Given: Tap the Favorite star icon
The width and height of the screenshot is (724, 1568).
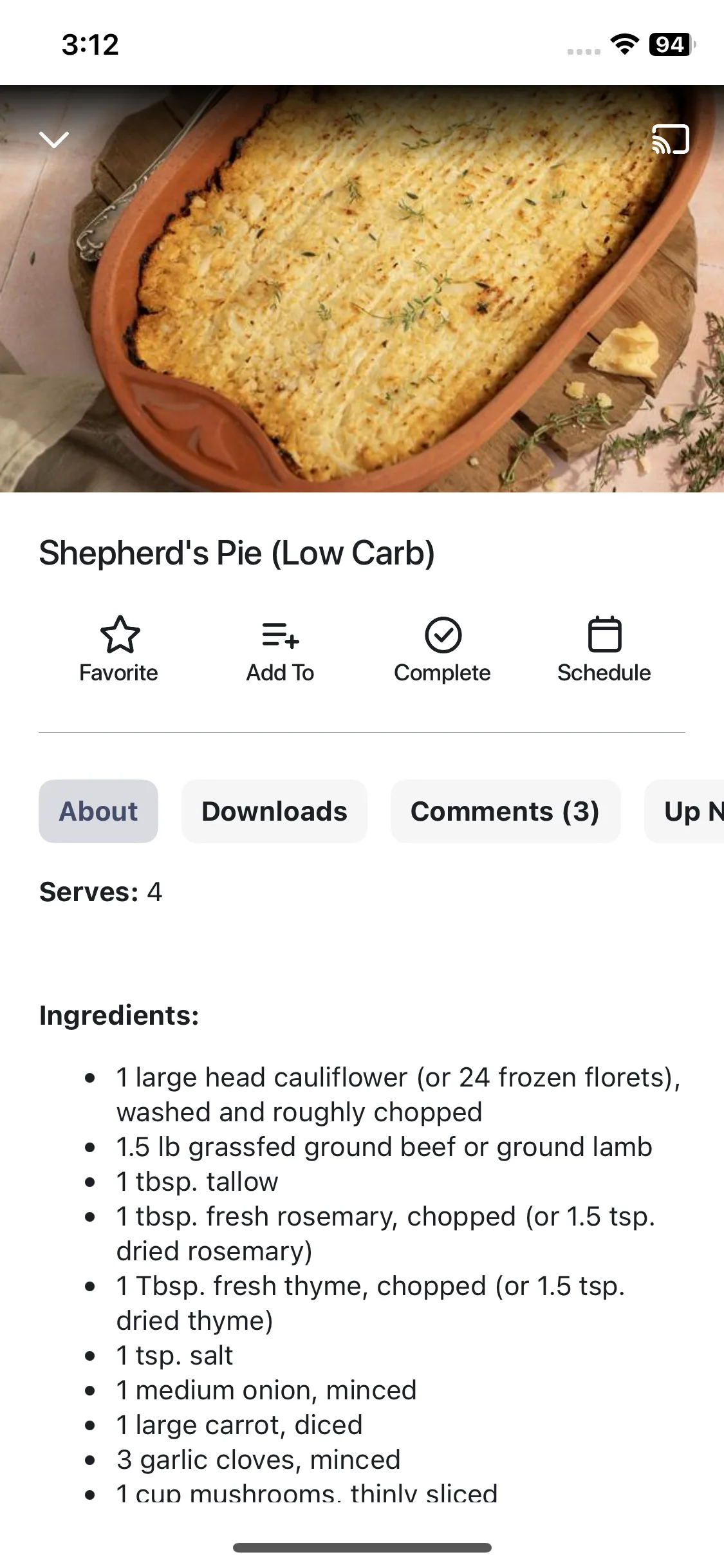Looking at the screenshot, I should point(120,635).
